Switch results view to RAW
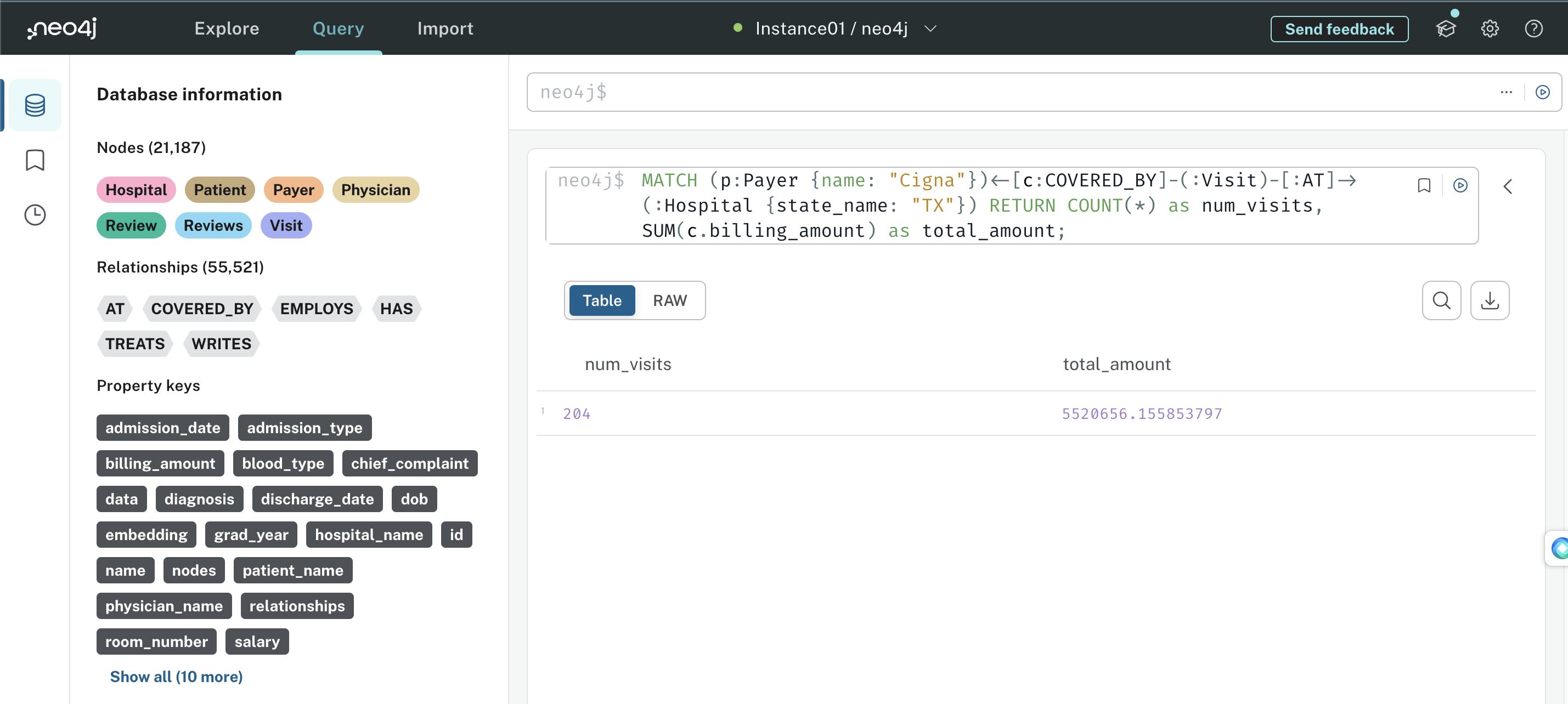 coord(669,300)
